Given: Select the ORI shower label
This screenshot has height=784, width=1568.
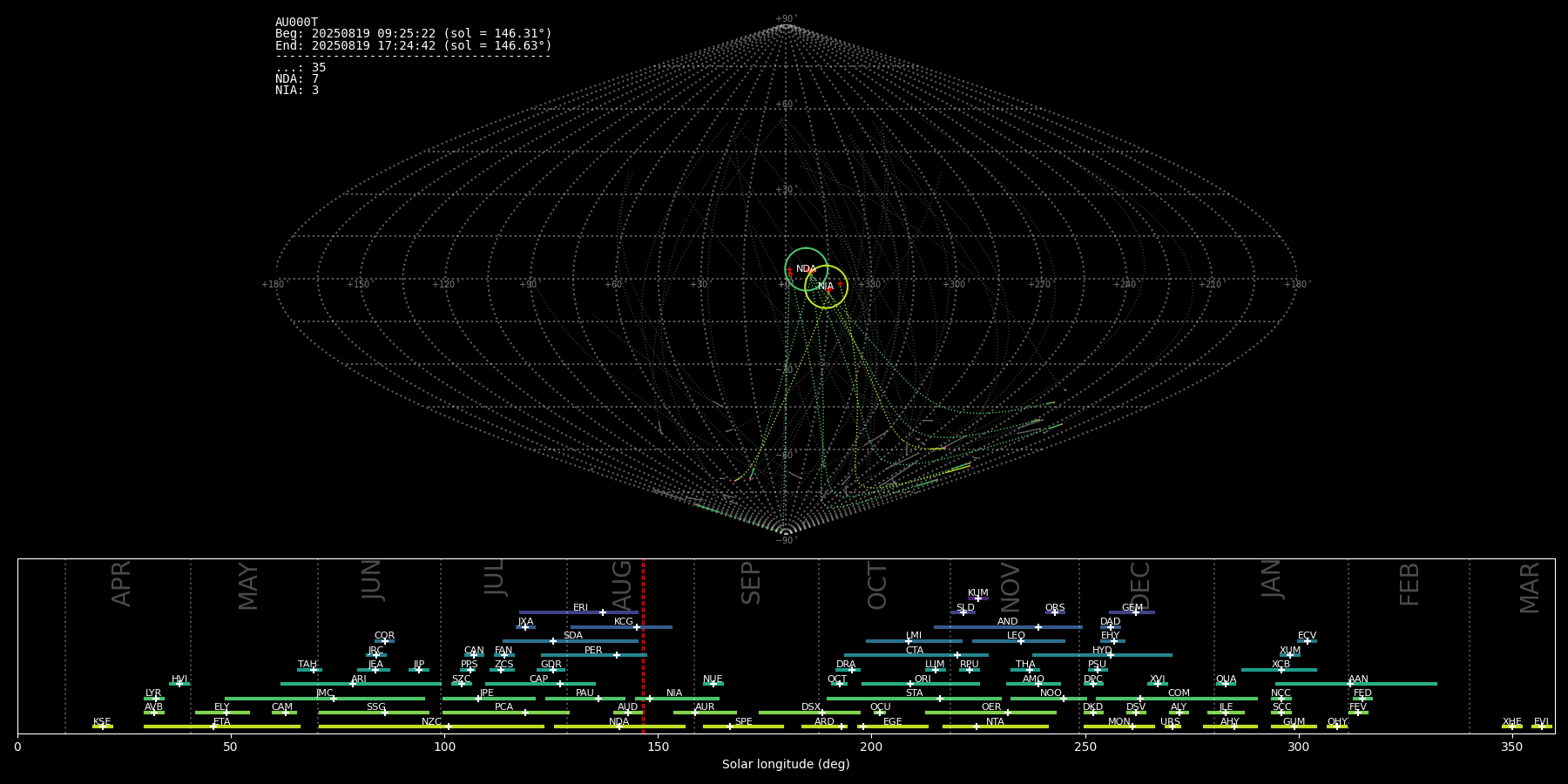Looking at the screenshot, I should coord(923,679).
